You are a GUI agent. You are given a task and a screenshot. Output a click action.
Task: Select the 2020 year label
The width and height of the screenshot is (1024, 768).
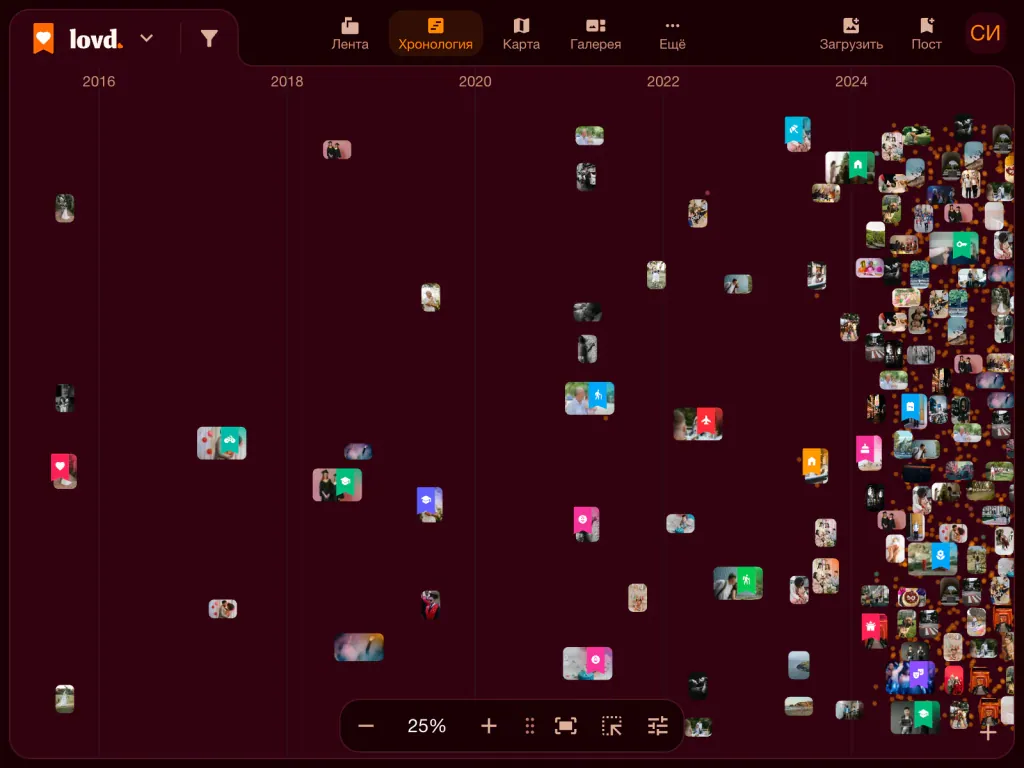(475, 82)
